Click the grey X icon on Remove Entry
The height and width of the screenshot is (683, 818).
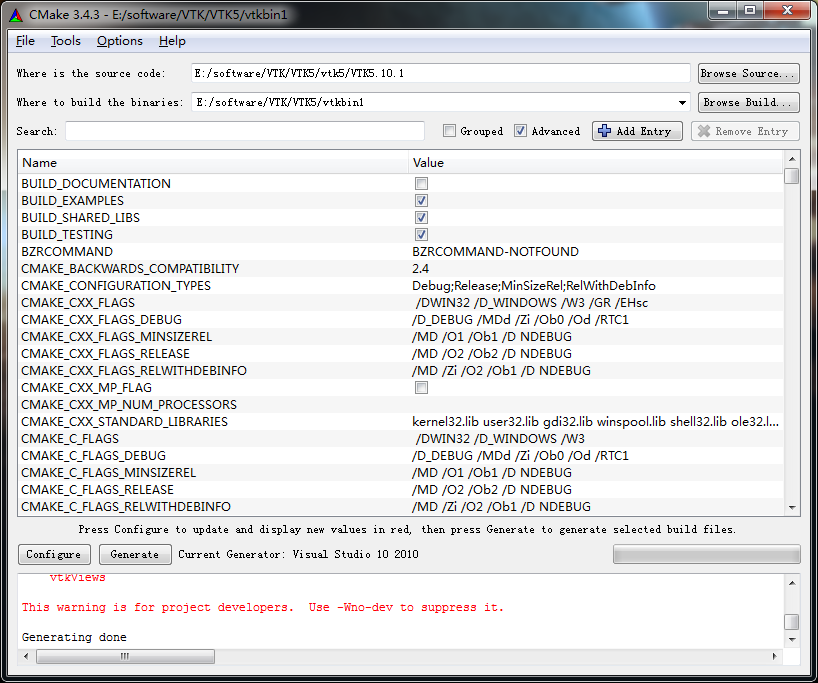(704, 131)
